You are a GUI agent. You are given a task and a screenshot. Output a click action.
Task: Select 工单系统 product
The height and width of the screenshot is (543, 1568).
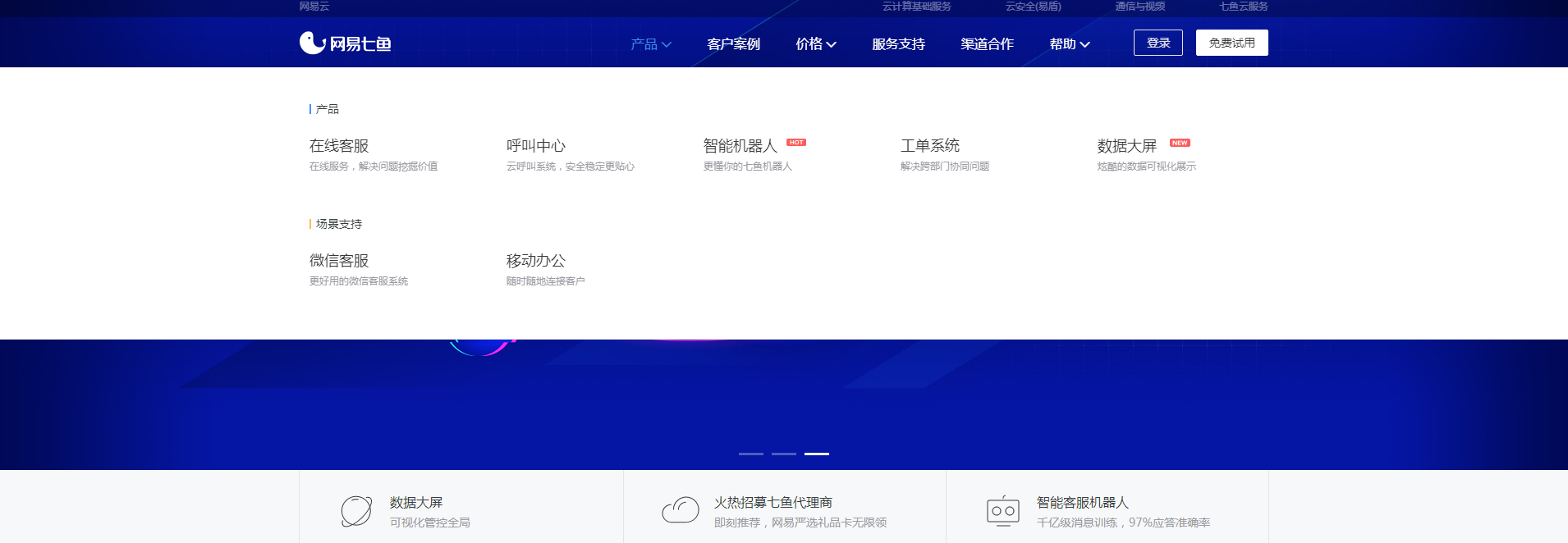[930, 145]
